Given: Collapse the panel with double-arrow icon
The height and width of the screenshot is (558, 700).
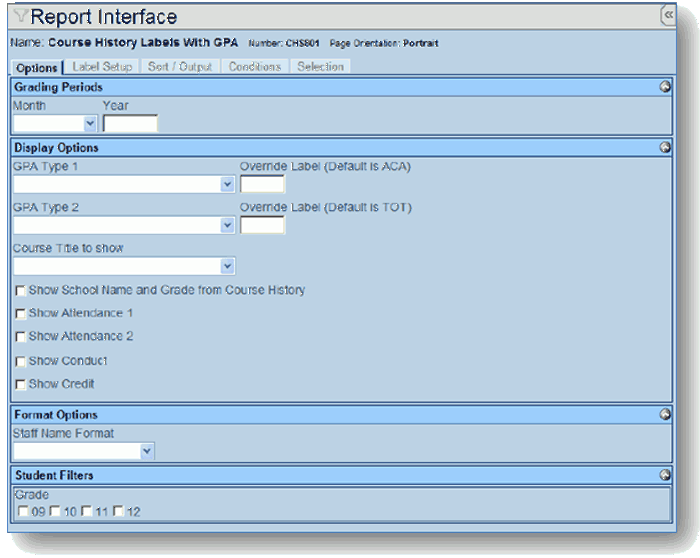Looking at the screenshot, I should [x=668, y=15].
